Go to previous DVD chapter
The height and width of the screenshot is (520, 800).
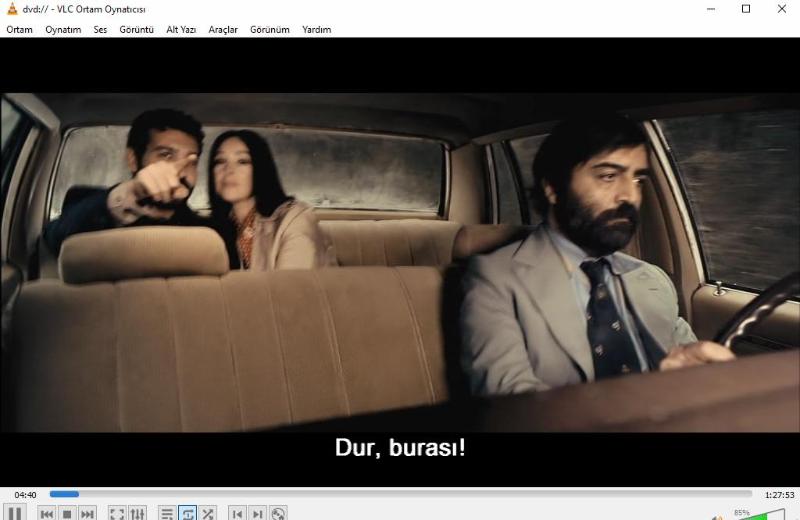[237, 513]
